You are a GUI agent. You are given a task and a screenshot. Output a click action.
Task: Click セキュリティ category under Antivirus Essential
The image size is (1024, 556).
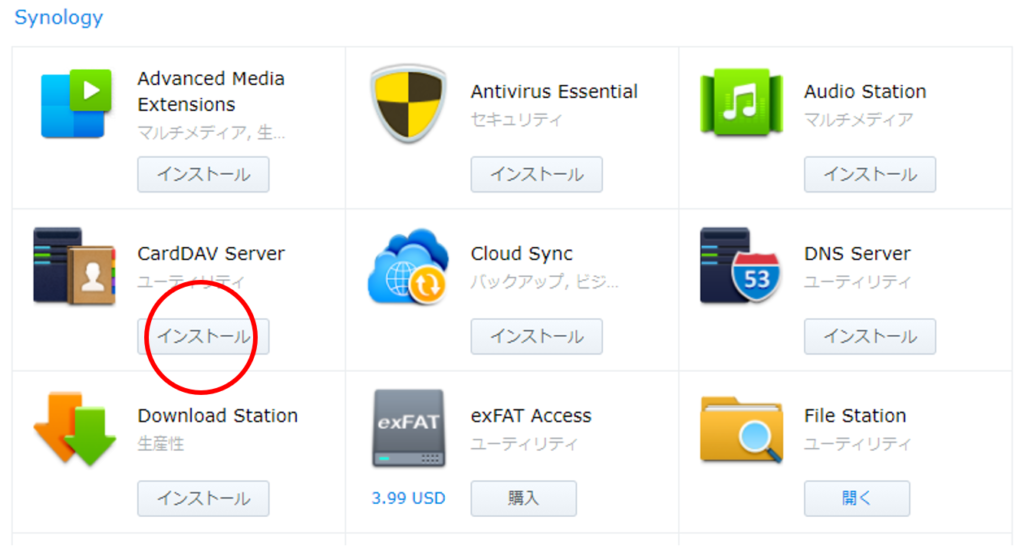pos(516,120)
